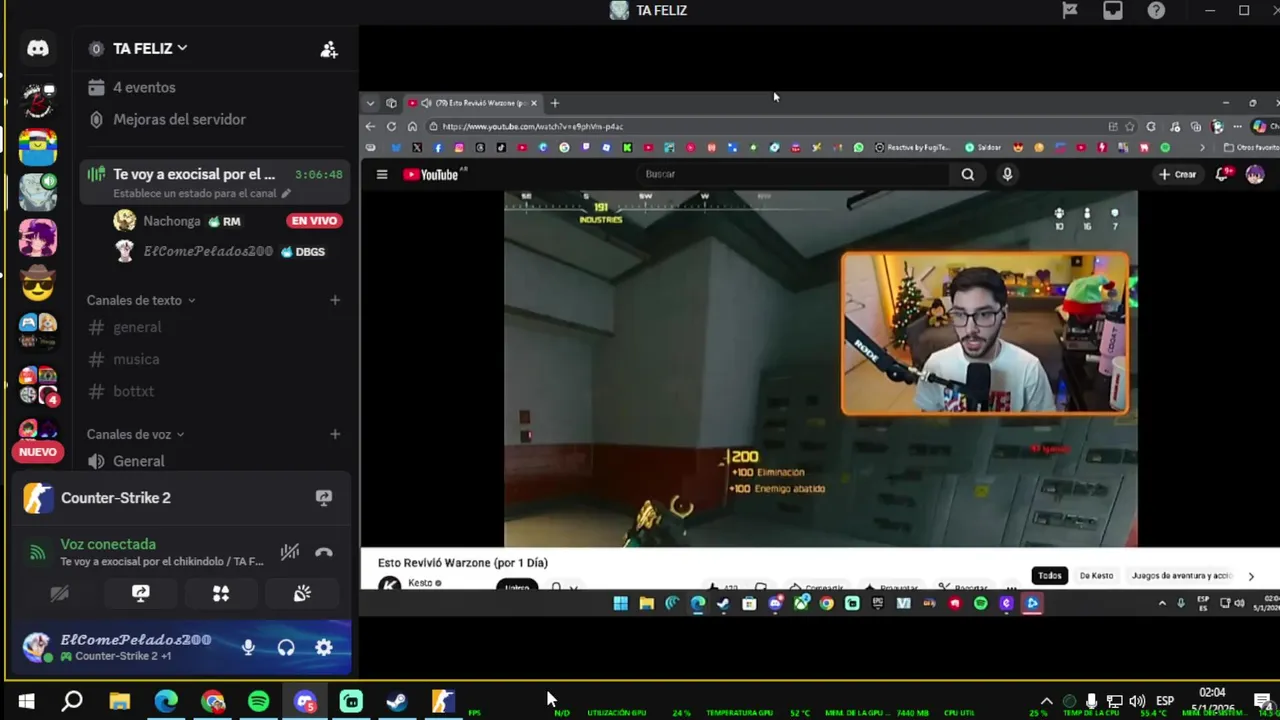Collapse Canales de texto category
Image resolution: width=1280 pixels, height=720 pixels.
[x=140, y=300]
